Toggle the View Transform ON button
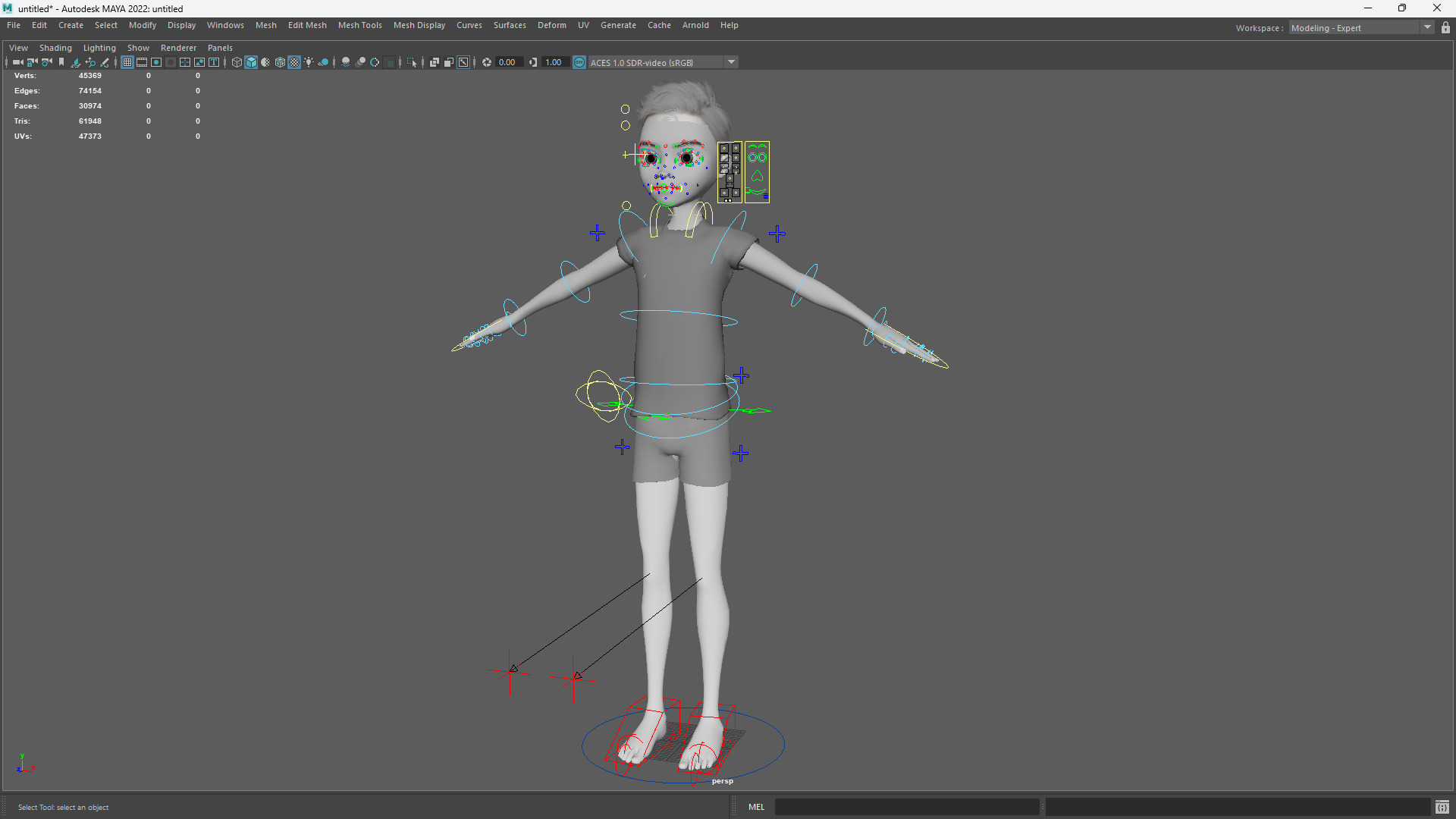 click(x=579, y=62)
